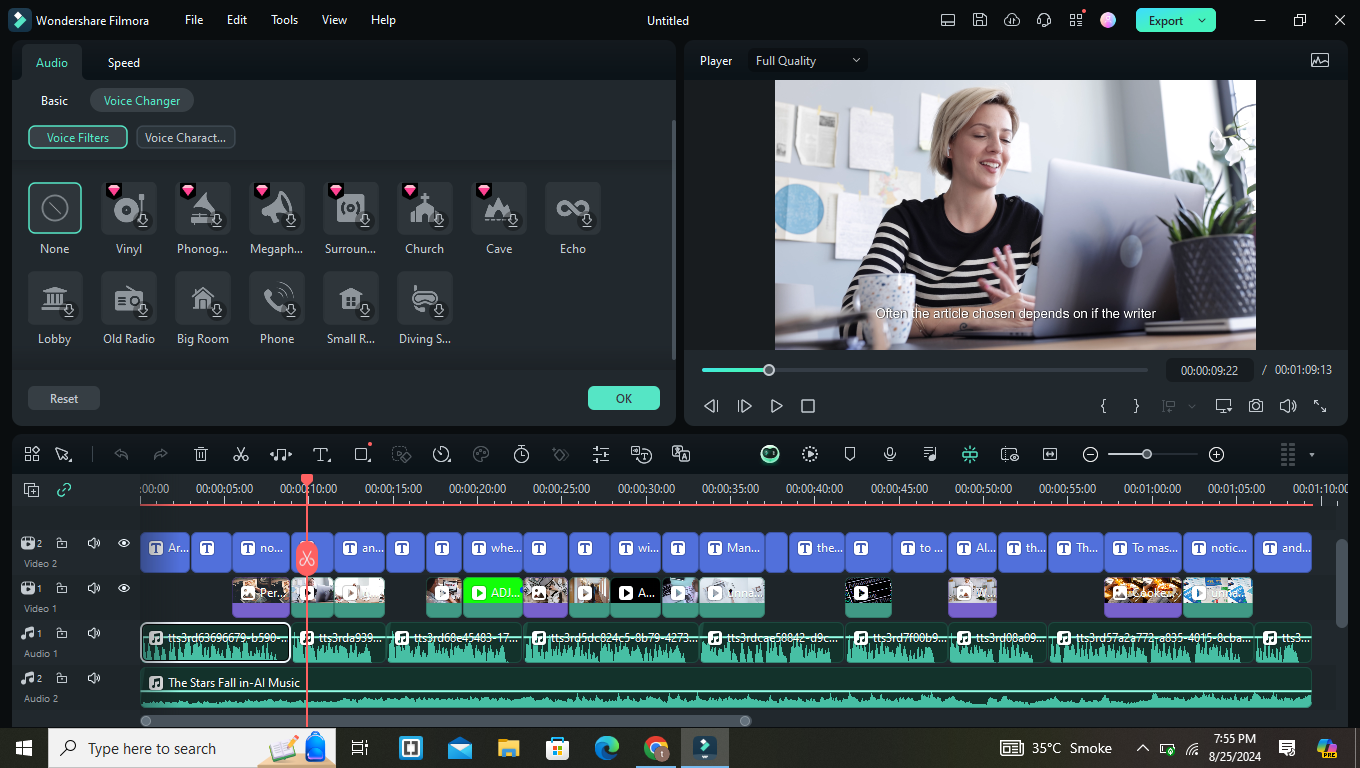Choose the Small Room voice filter

point(351,299)
